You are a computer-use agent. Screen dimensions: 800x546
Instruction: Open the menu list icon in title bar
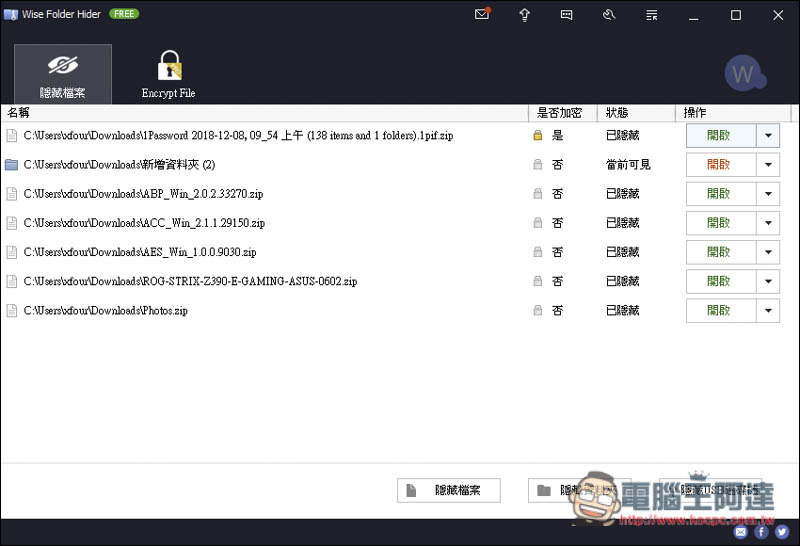pos(652,15)
